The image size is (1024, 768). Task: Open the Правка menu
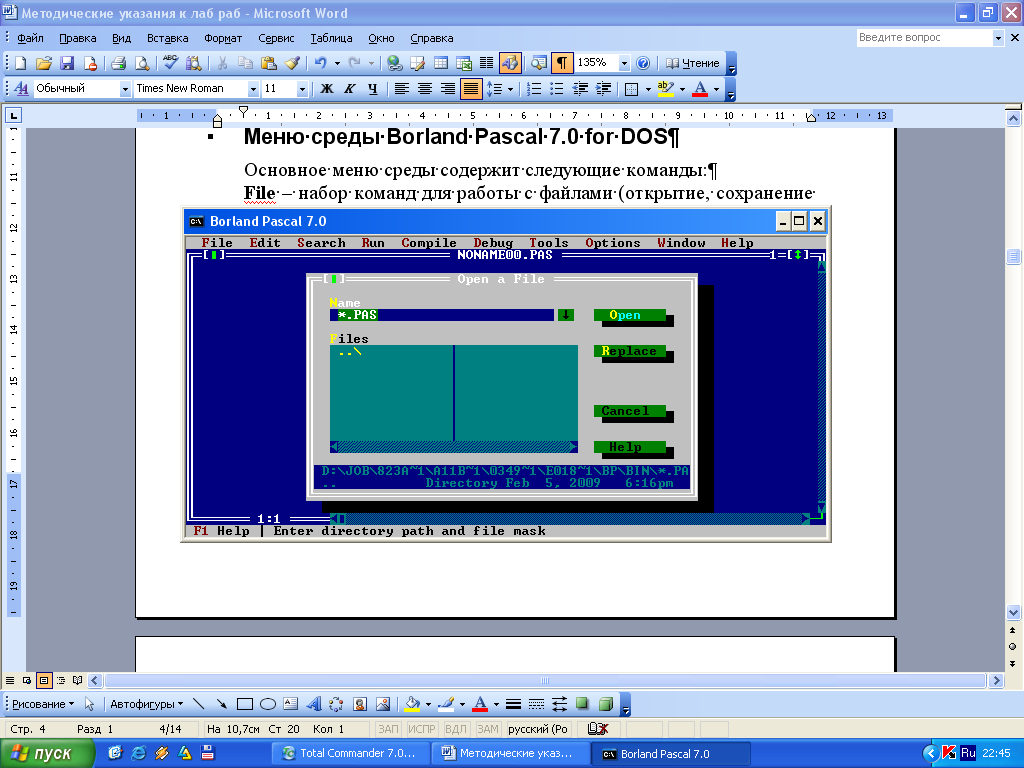coord(78,39)
